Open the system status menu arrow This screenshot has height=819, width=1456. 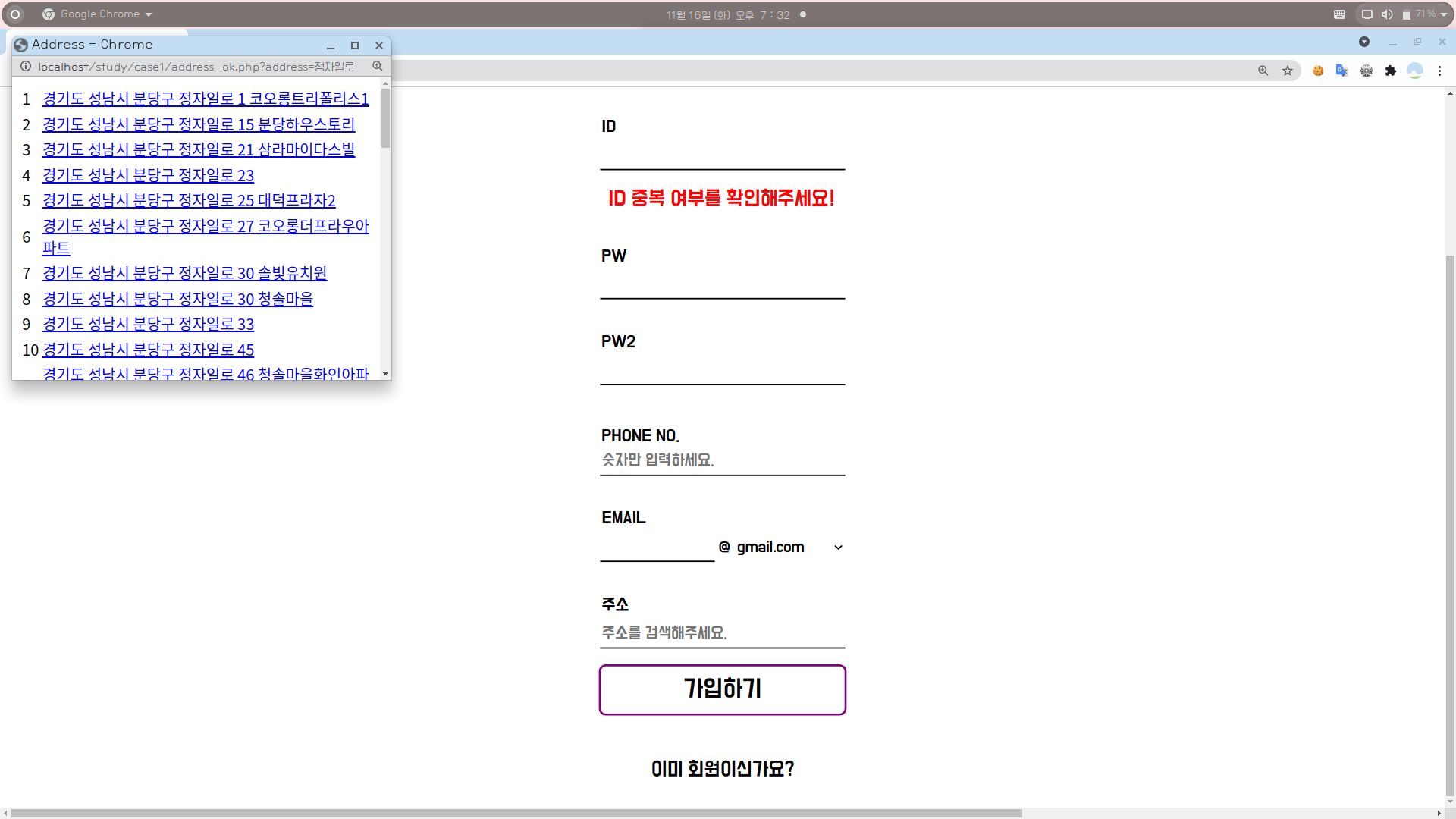[x=1444, y=14]
